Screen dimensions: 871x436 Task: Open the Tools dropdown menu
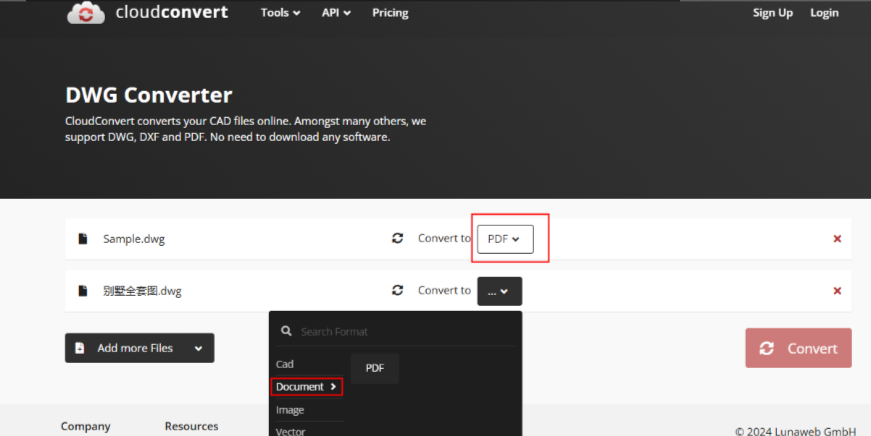click(x=281, y=13)
